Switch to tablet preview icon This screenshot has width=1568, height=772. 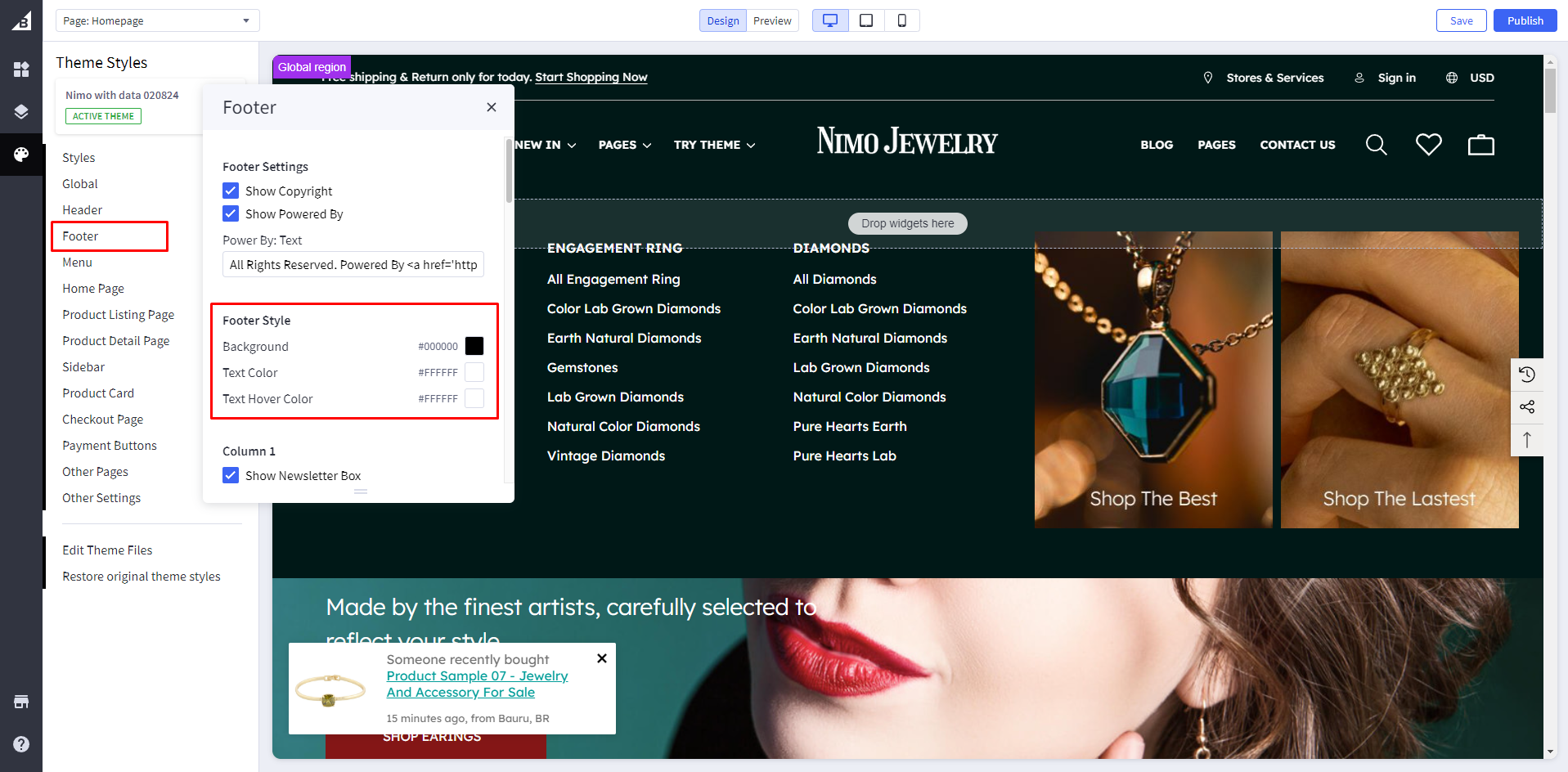pos(866,20)
